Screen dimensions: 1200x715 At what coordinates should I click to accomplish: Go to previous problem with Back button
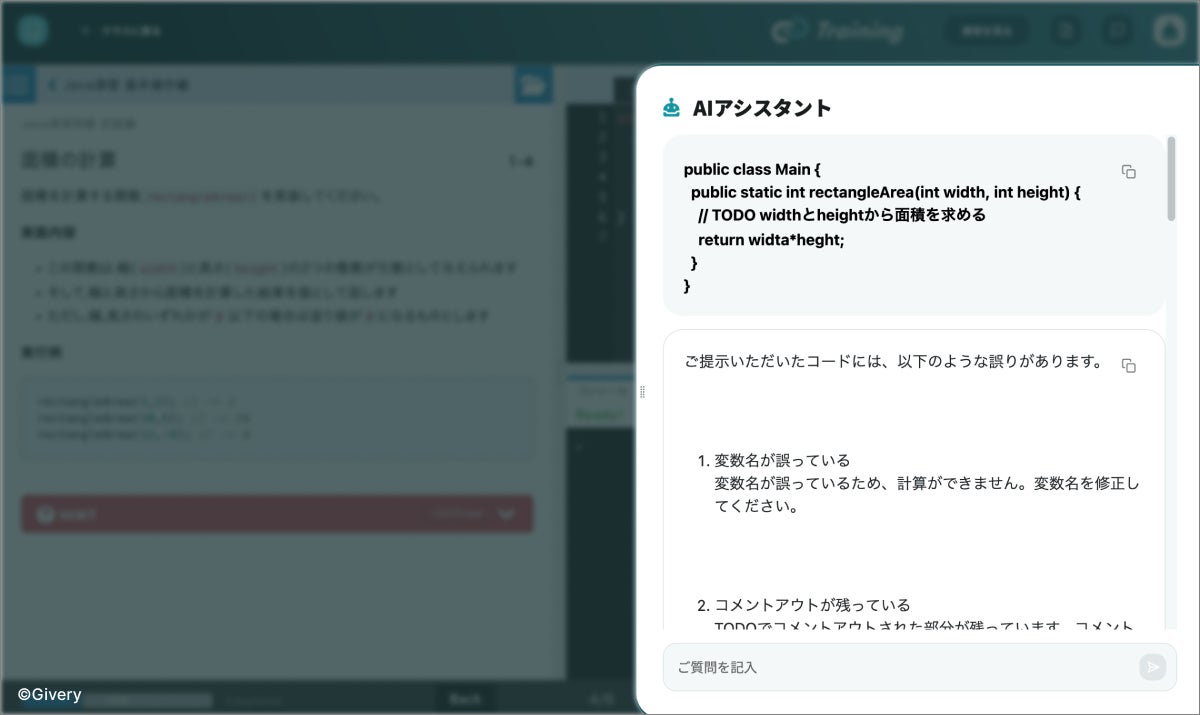tap(465, 699)
